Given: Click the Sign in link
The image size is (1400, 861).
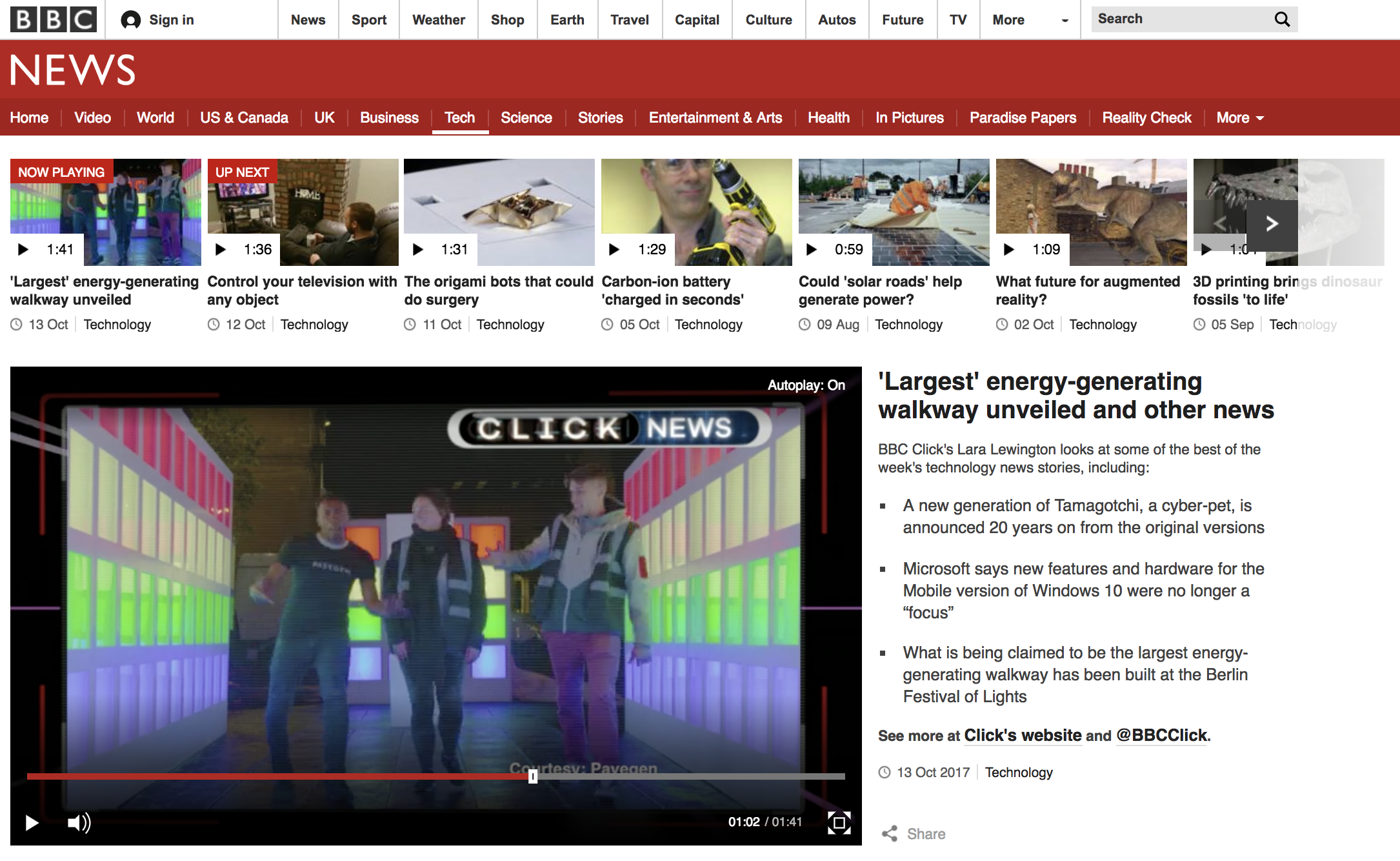Looking at the screenshot, I should [172, 20].
